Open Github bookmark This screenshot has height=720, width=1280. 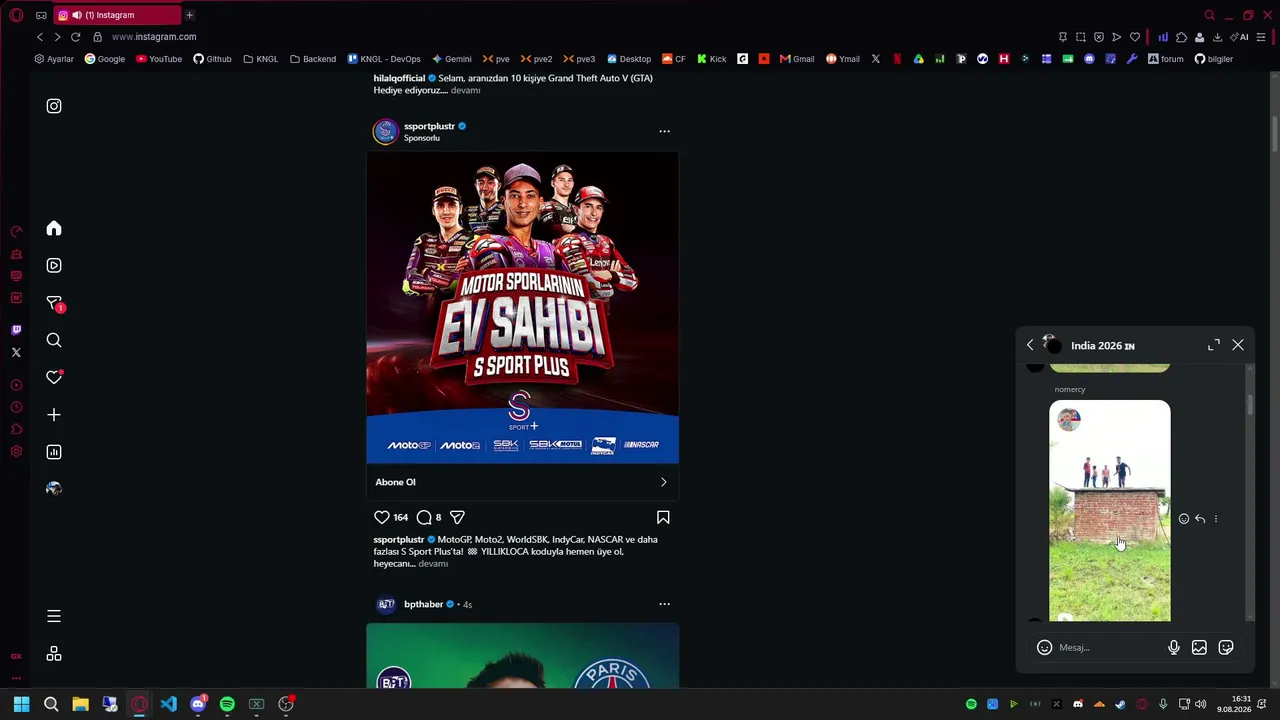212,59
